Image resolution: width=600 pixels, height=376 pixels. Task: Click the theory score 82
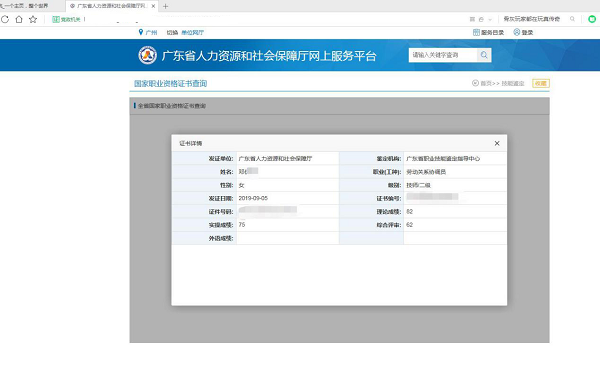(x=409, y=212)
